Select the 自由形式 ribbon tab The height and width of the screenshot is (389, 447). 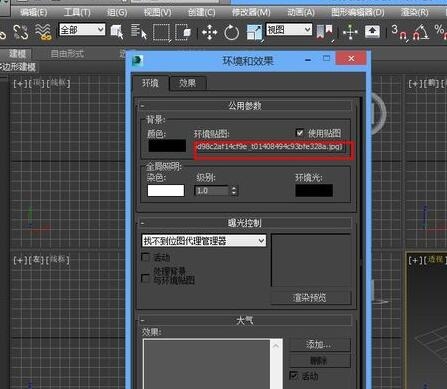67,54
